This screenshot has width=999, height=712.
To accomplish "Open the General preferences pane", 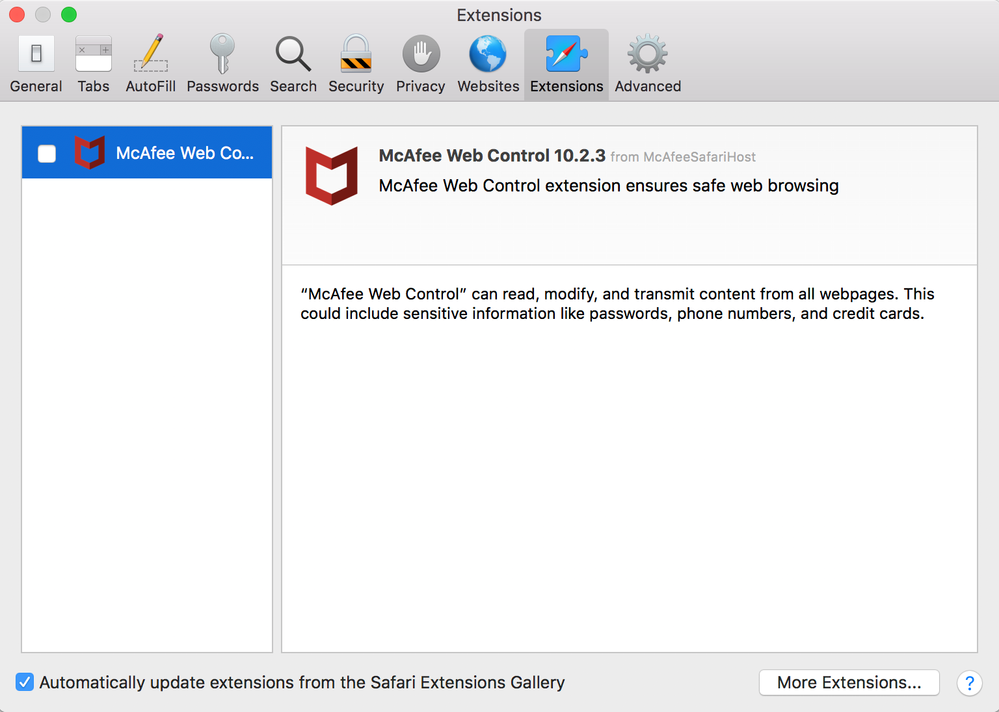I will point(36,65).
